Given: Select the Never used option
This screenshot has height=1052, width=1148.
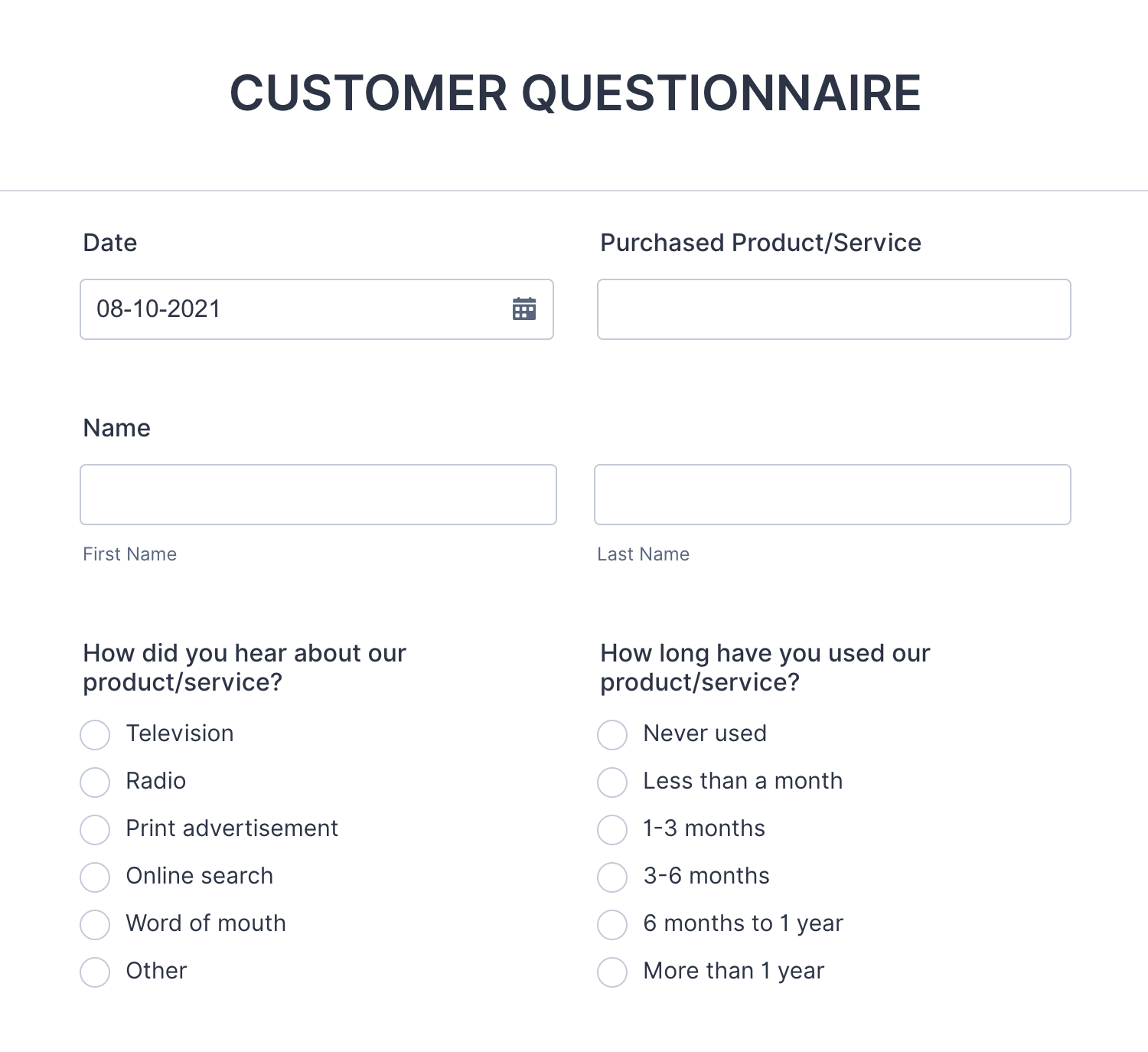Looking at the screenshot, I should tap(612, 735).
